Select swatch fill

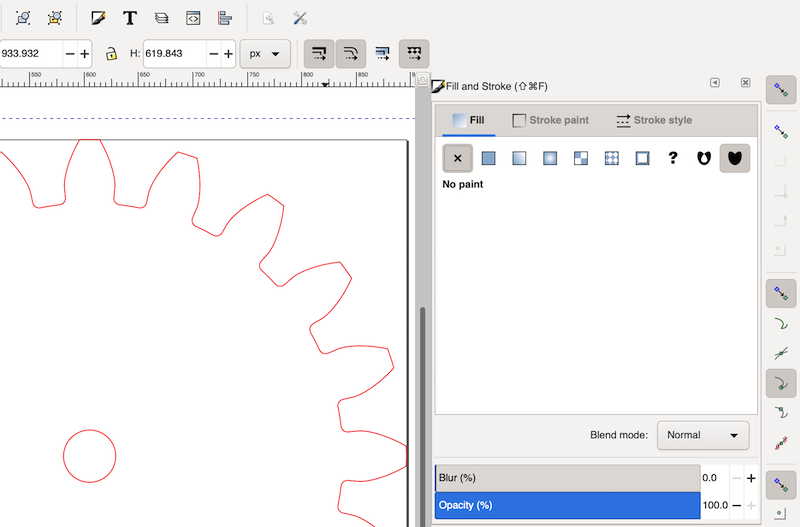[642, 158]
